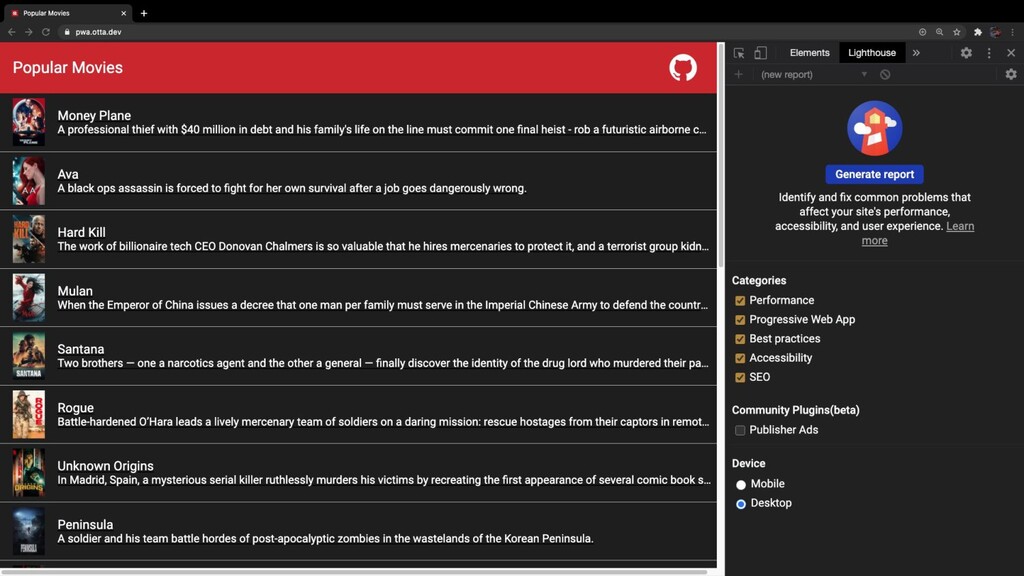The height and width of the screenshot is (576, 1024).
Task: Click the Lighthouse lighthouse logo
Action: [874, 128]
